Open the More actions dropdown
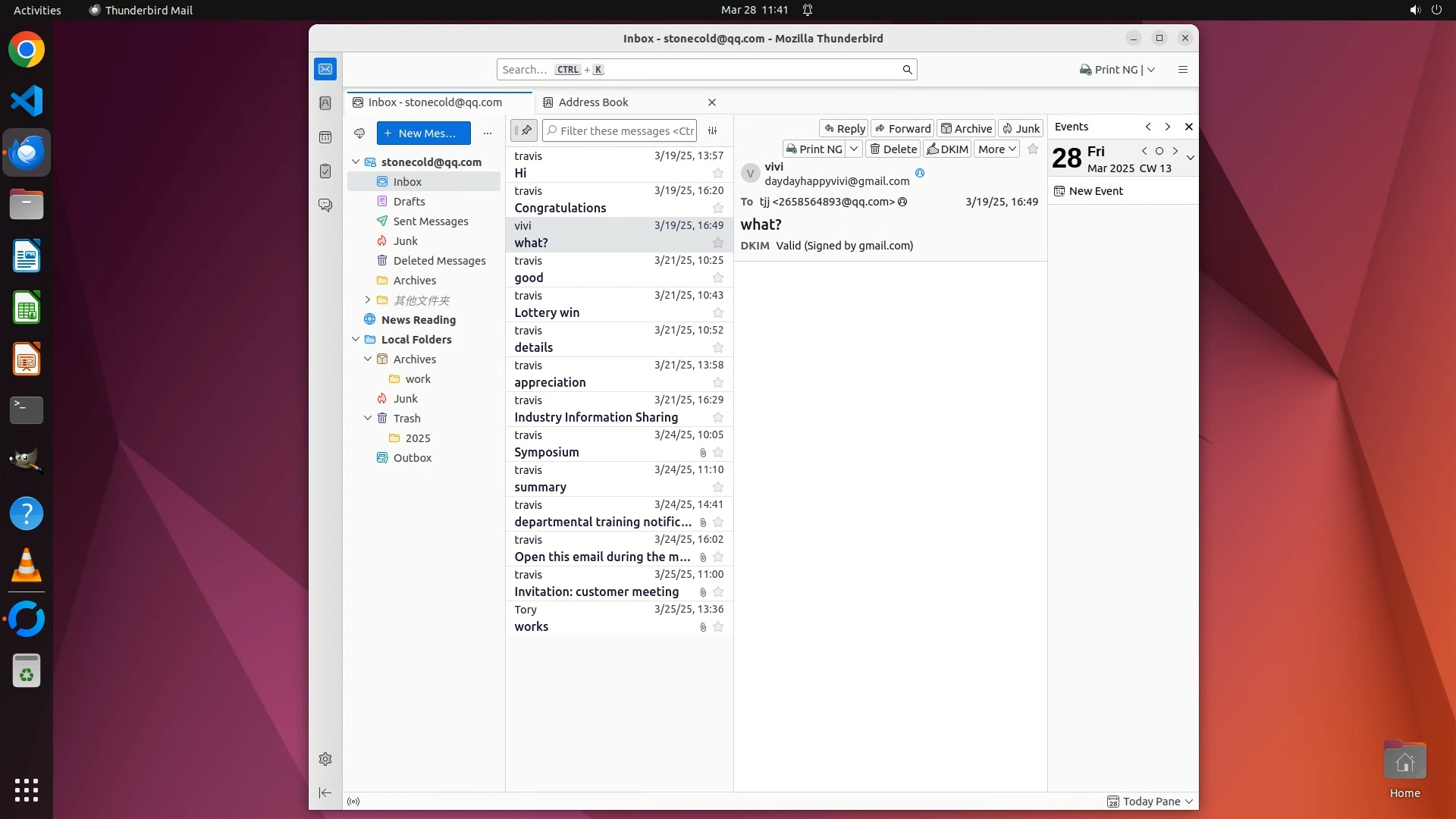1456x819 pixels. point(996,149)
